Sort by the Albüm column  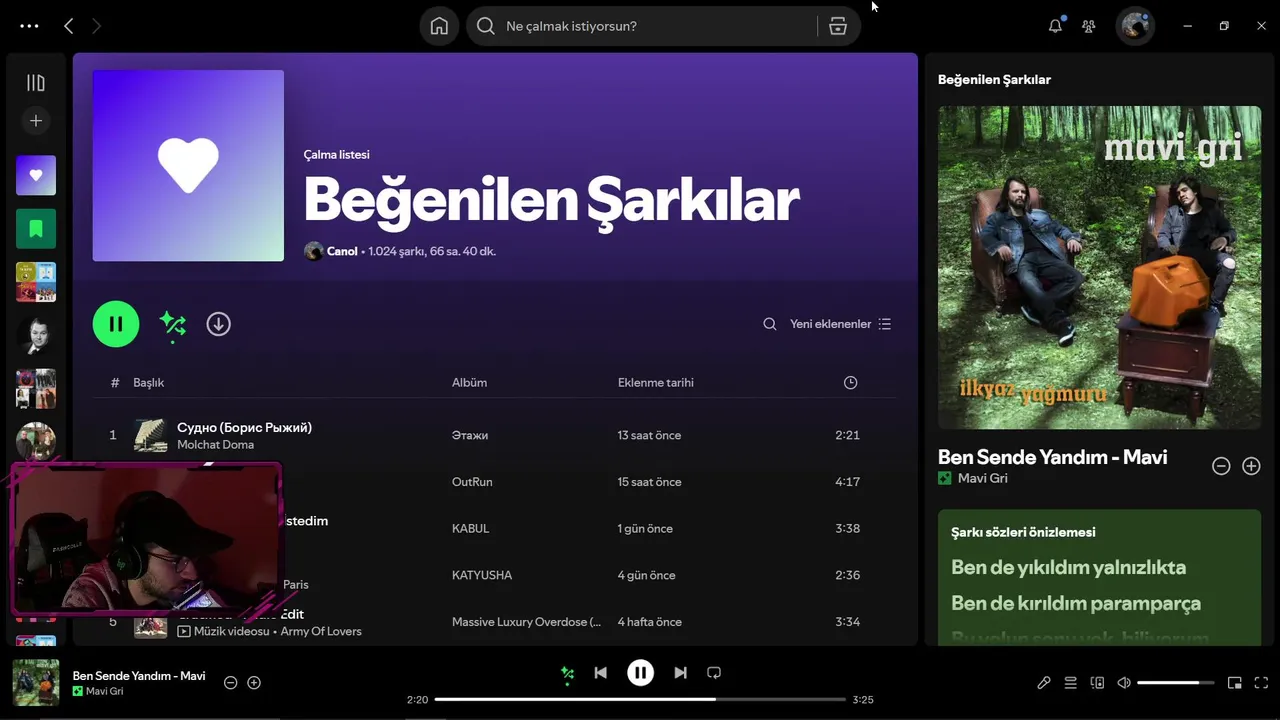tap(469, 382)
